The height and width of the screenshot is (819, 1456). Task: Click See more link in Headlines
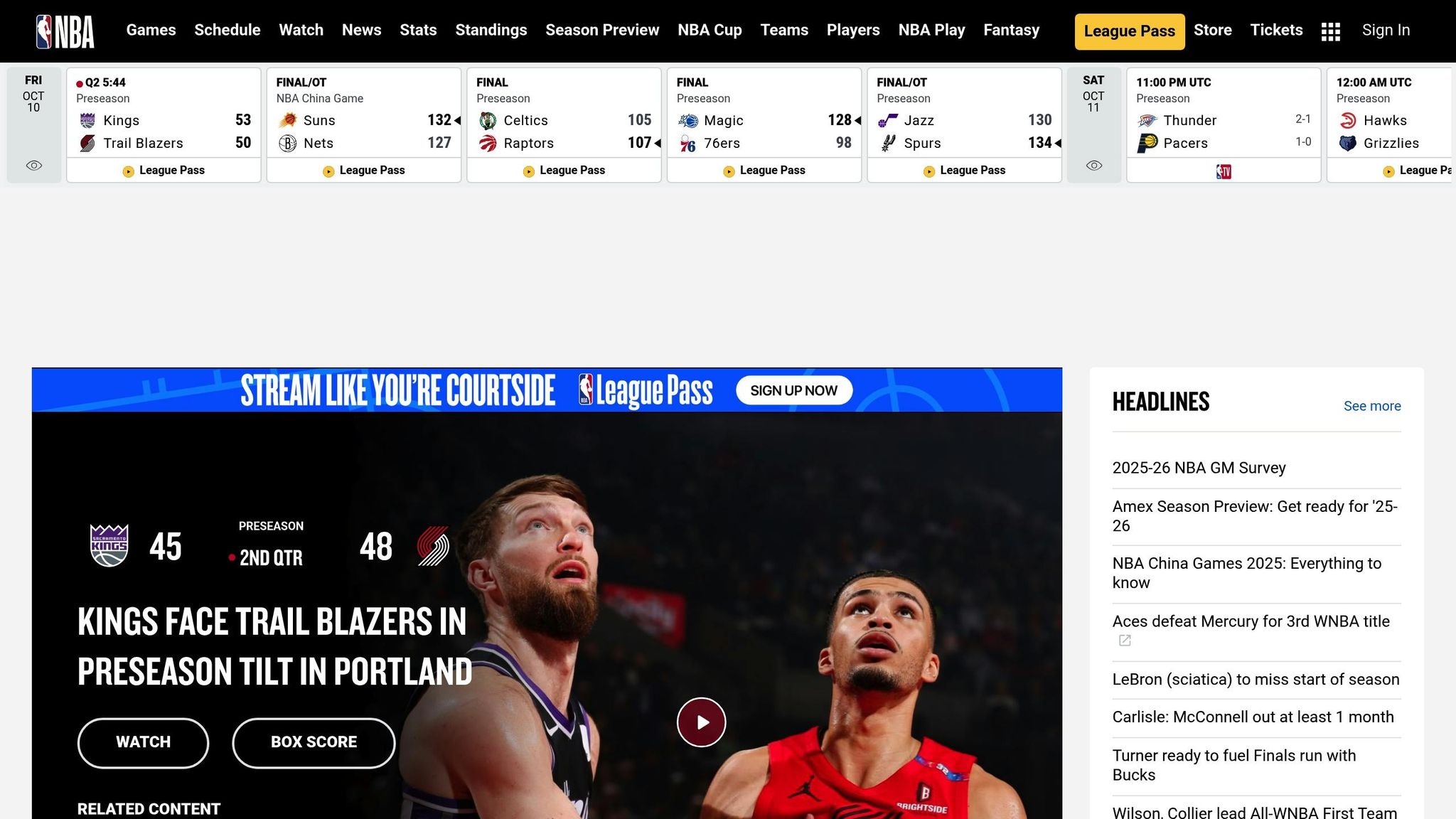point(1371,406)
